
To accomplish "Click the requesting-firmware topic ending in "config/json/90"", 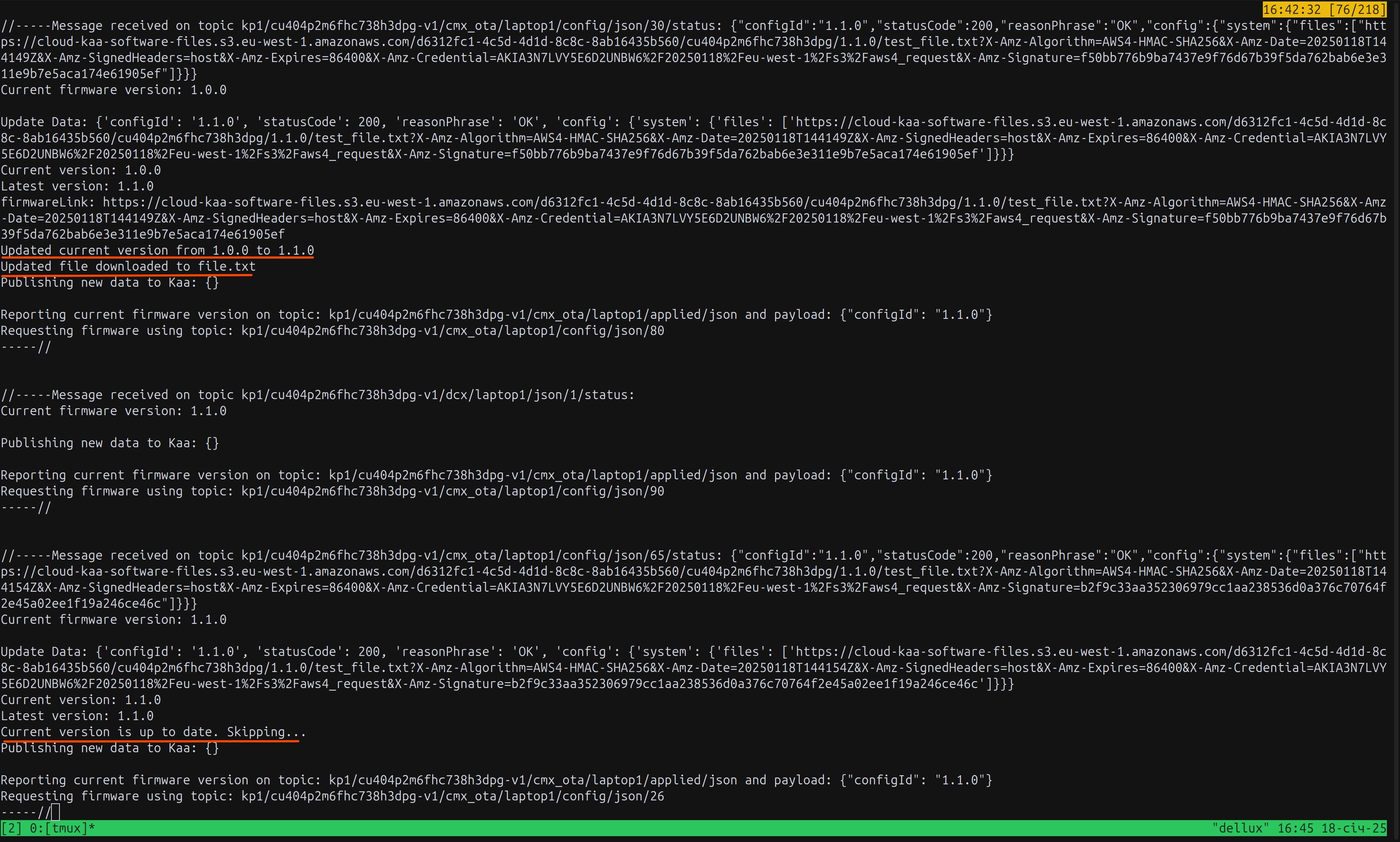I will click(453, 491).
